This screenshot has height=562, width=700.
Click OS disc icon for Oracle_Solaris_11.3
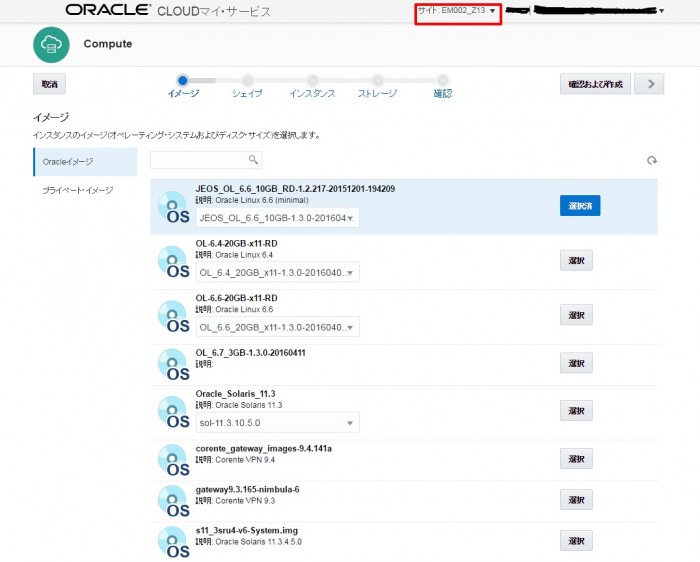tap(174, 412)
